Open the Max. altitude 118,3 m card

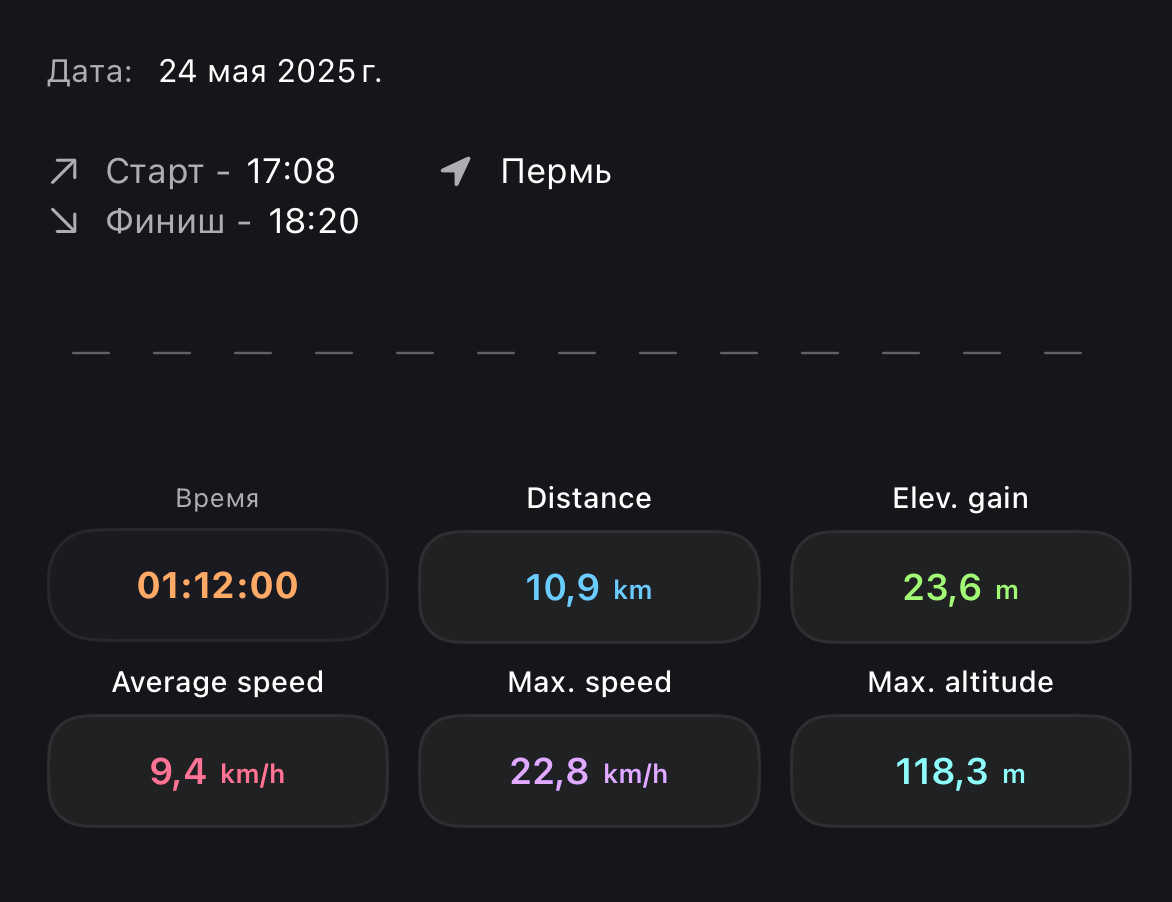click(960, 770)
